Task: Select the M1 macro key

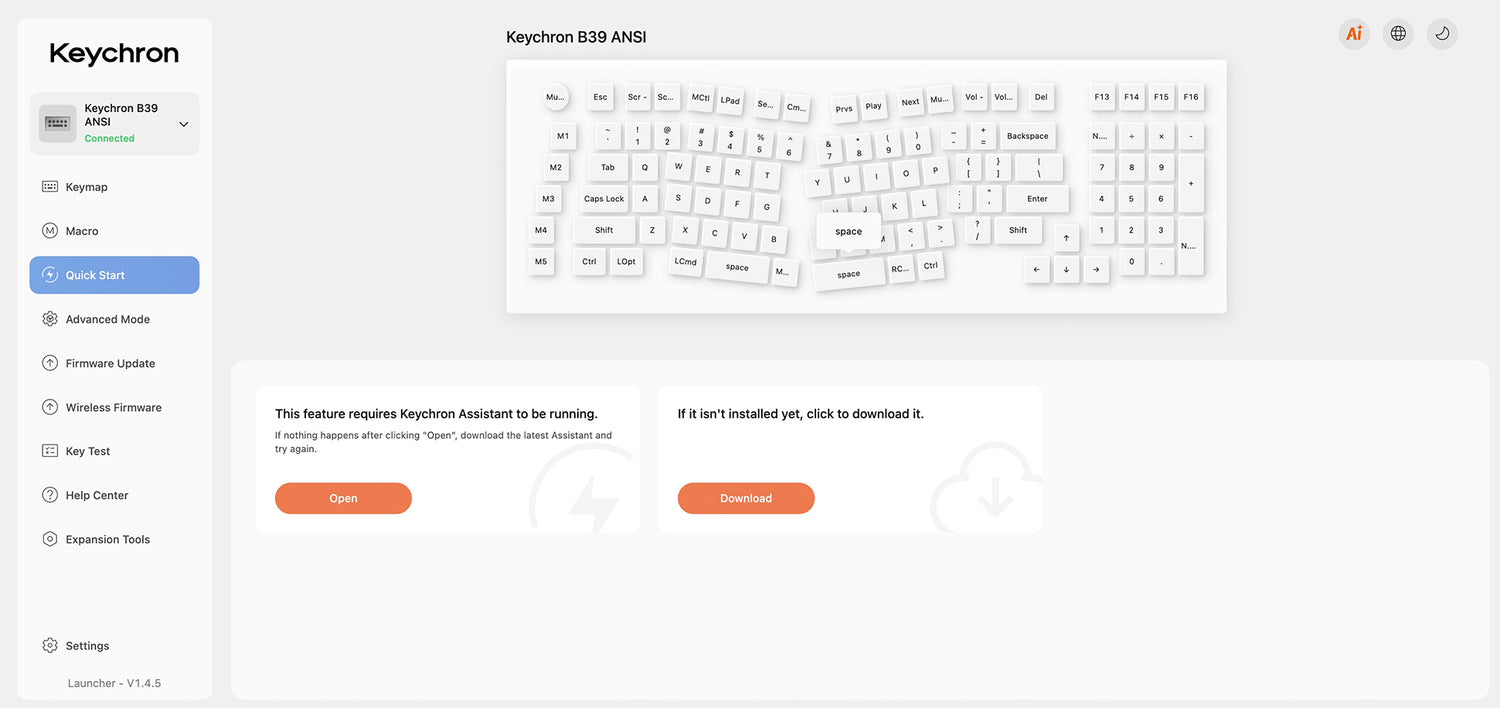Action: pyautogui.click(x=563, y=136)
